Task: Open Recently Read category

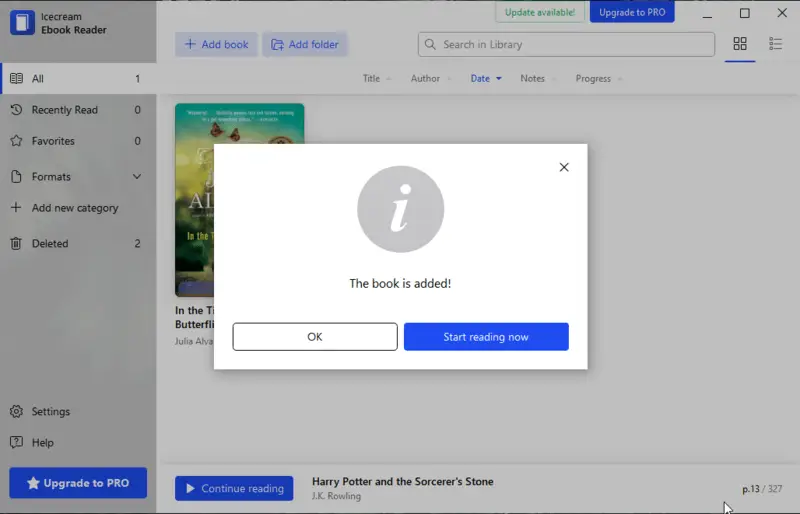Action: click(x=78, y=110)
